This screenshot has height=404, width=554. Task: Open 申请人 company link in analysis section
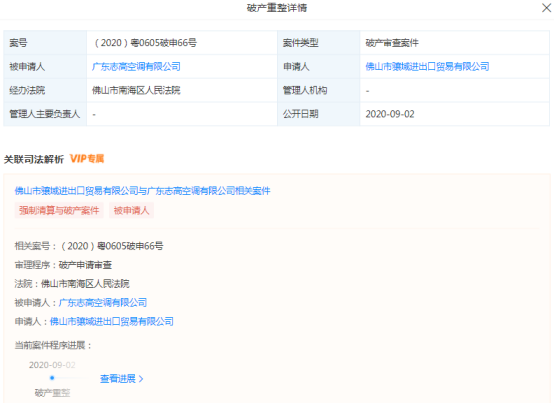[x=112, y=322]
